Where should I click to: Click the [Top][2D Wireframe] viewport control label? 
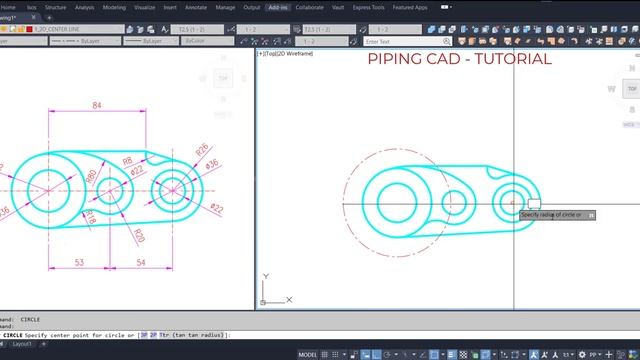pyautogui.click(x=285, y=53)
